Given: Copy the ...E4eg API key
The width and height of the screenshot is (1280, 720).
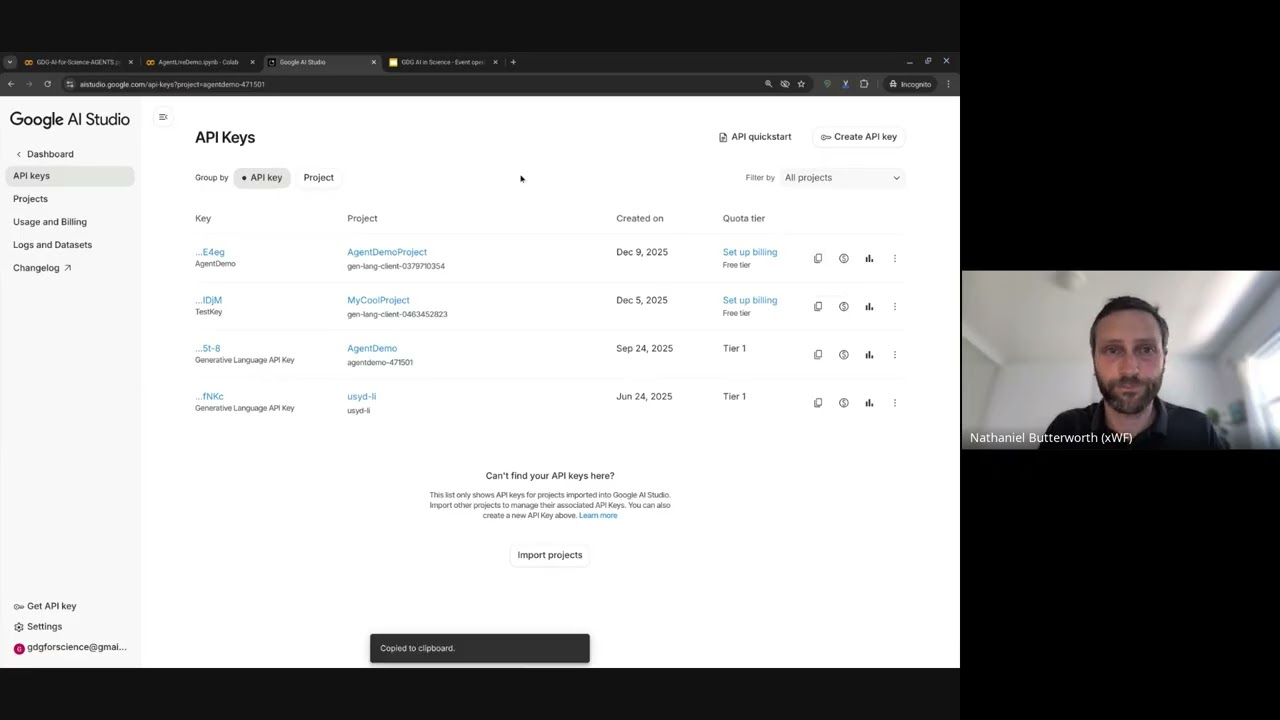Looking at the screenshot, I should (x=818, y=259).
